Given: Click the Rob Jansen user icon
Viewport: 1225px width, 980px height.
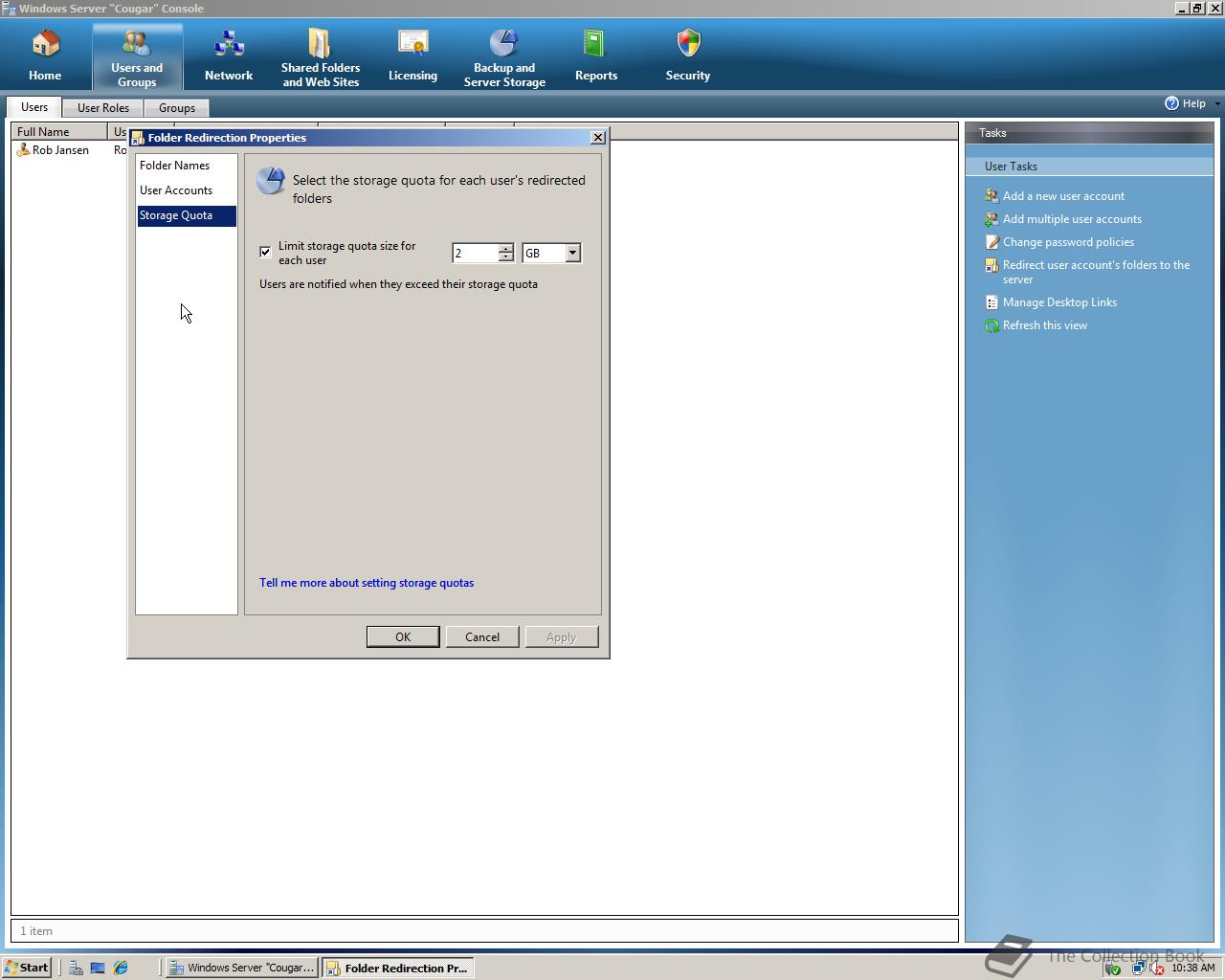Looking at the screenshot, I should [x=23, y=150].
